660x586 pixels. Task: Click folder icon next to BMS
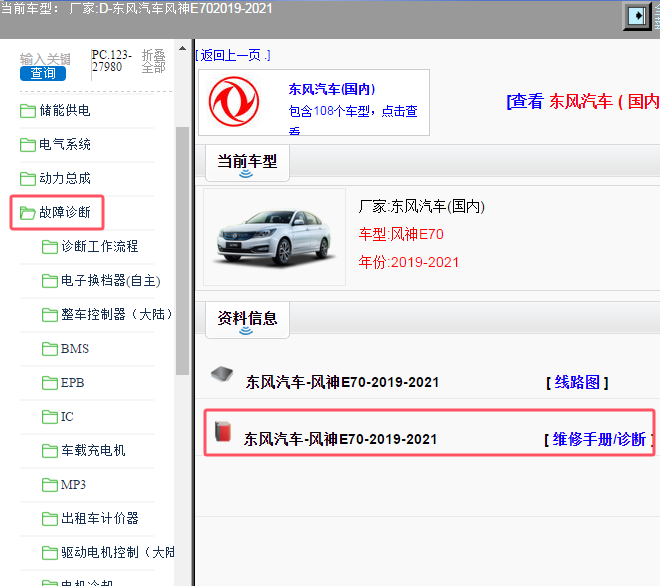tap(50, 349)
